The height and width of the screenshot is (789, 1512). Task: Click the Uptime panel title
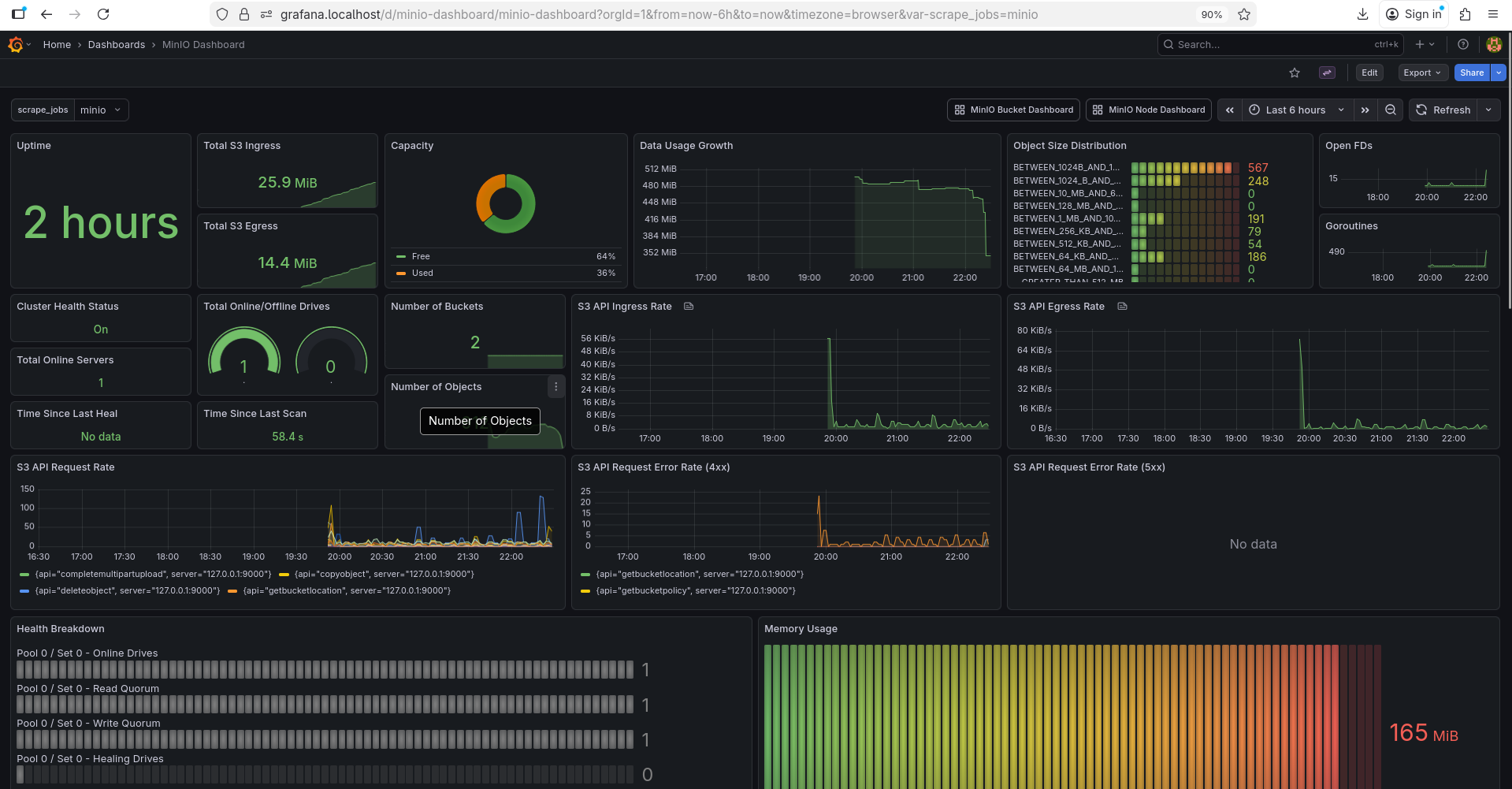click(34, 146)
